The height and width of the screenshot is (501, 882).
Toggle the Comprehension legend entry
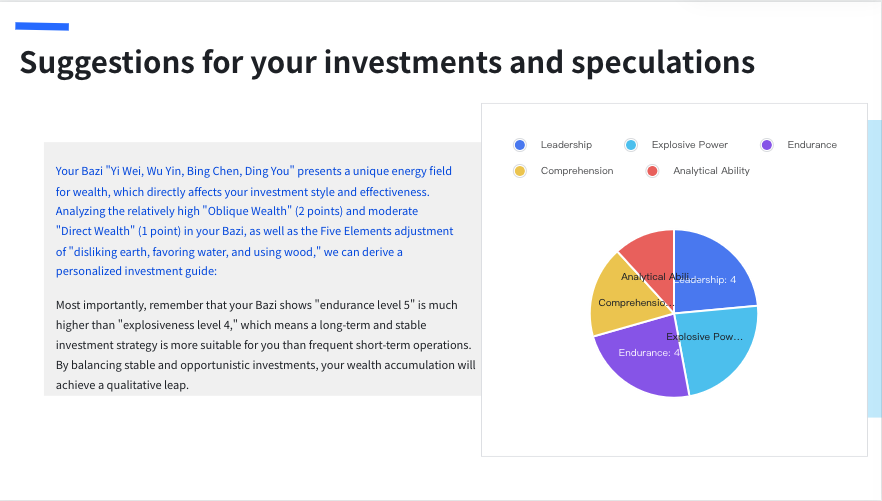pos(563,171)
